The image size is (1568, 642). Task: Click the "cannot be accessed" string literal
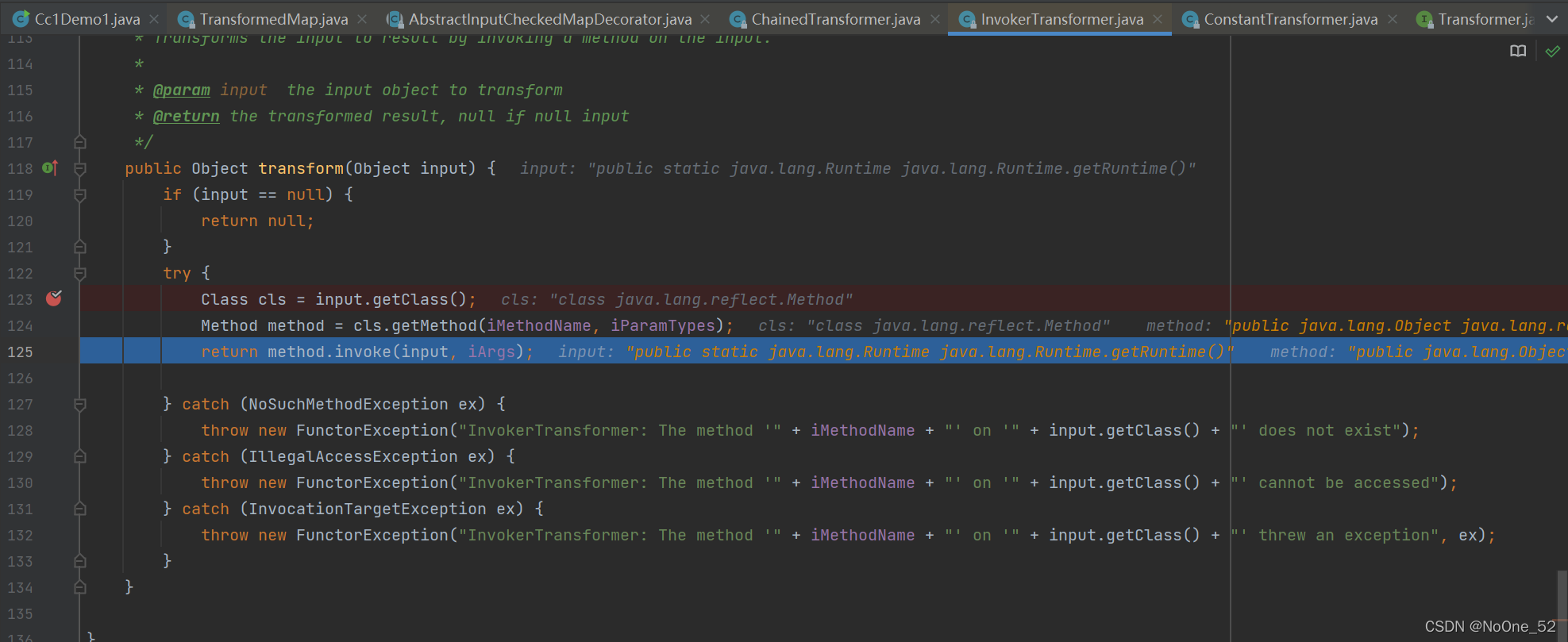pyautogui.click(x=1335, y=482)
